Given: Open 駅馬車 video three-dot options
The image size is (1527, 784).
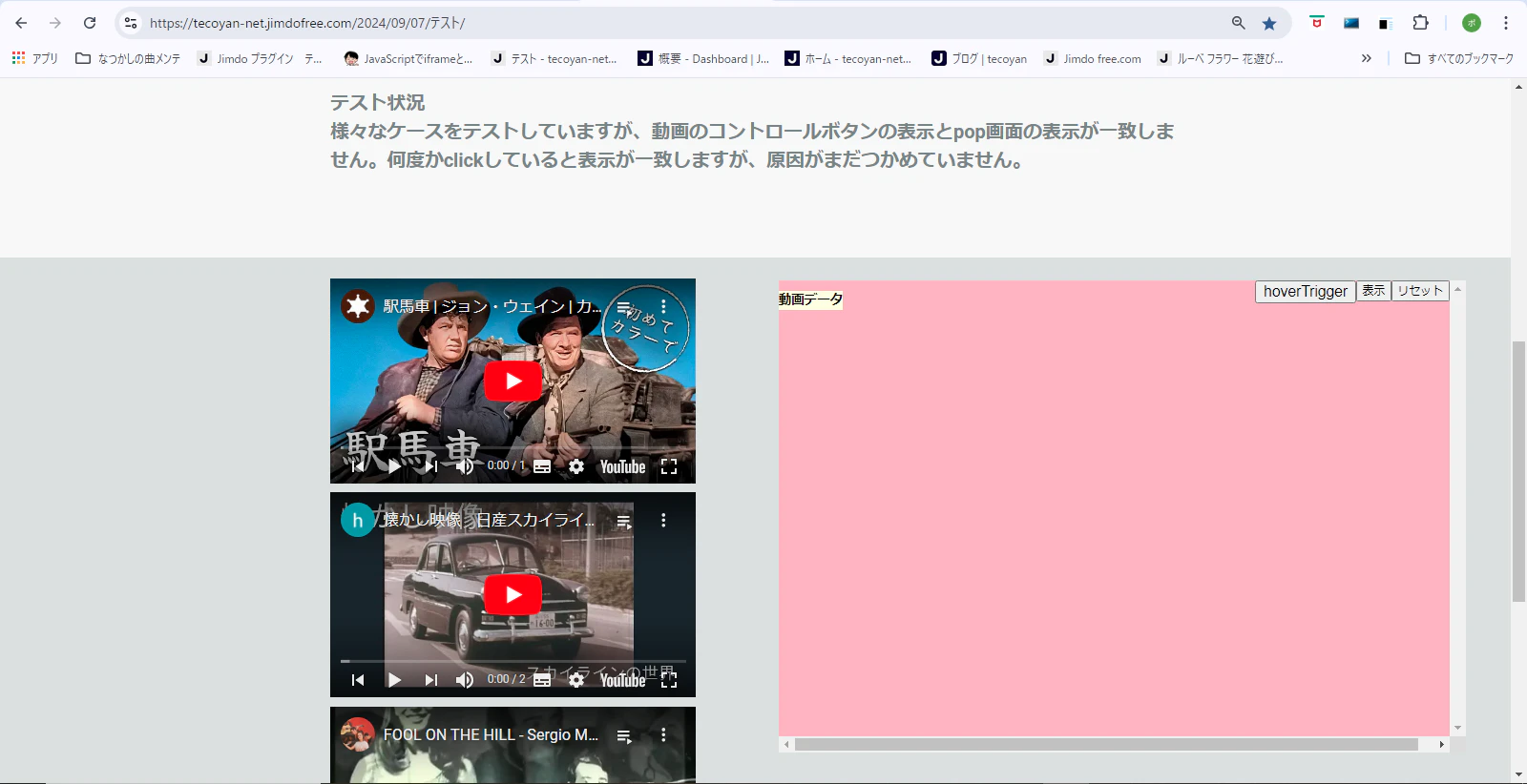Looking at the screenshot, I should 663,307.
